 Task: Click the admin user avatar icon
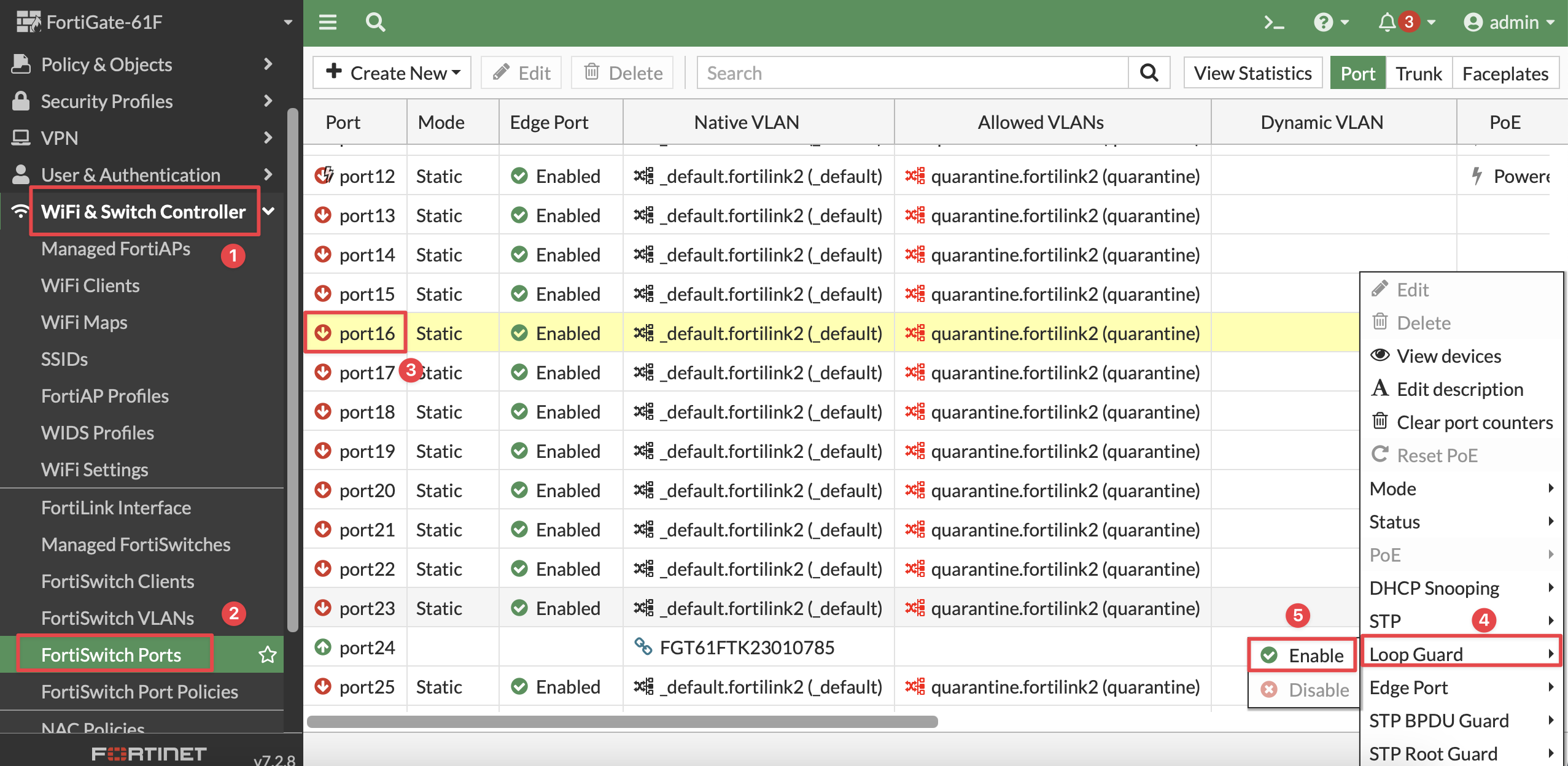pos(1473,23)
